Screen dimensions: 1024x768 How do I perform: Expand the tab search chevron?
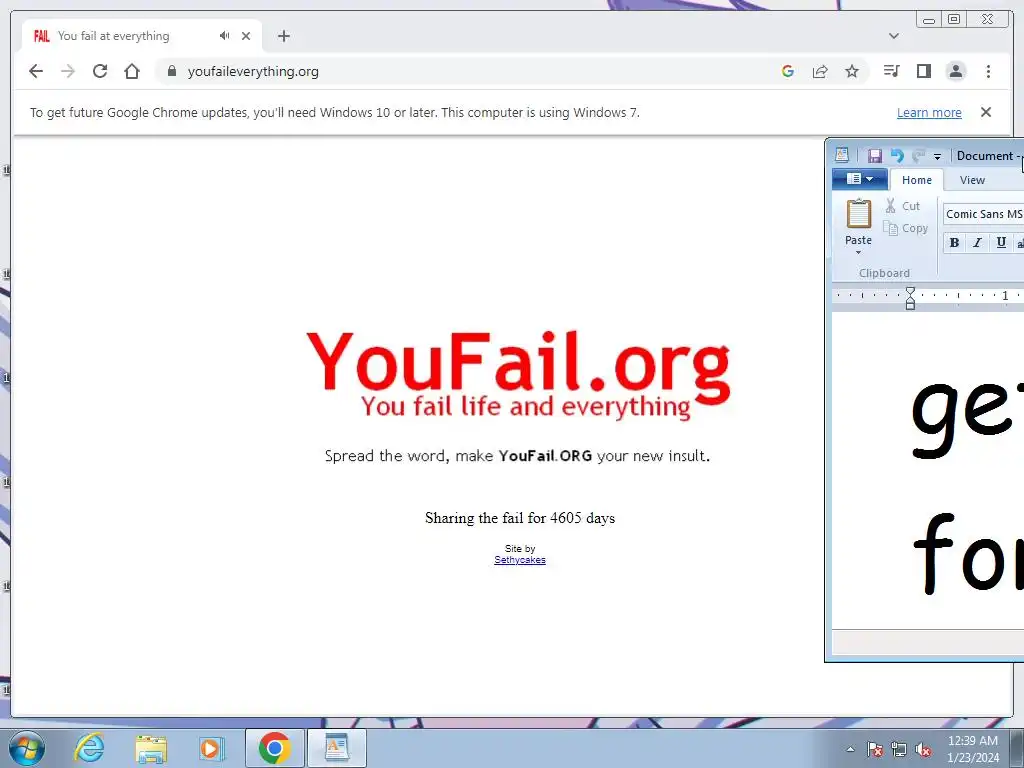[x=894, y=36]
